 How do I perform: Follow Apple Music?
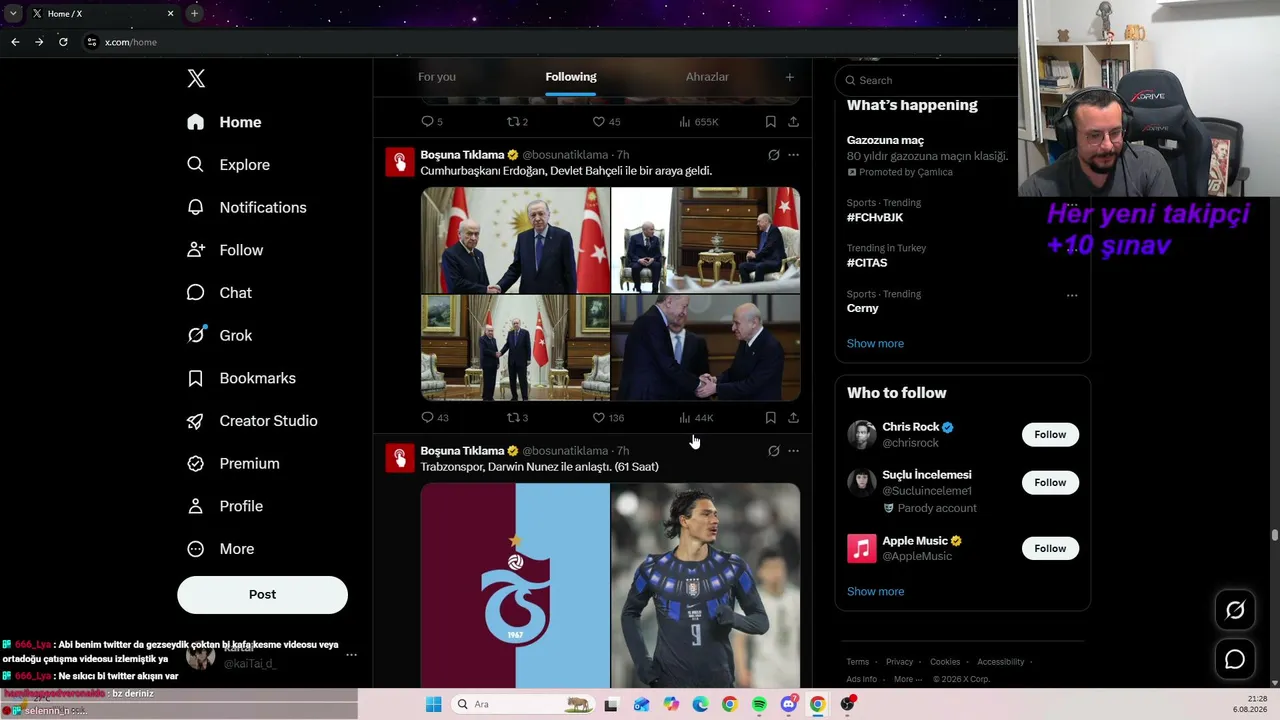(1050, 549)
